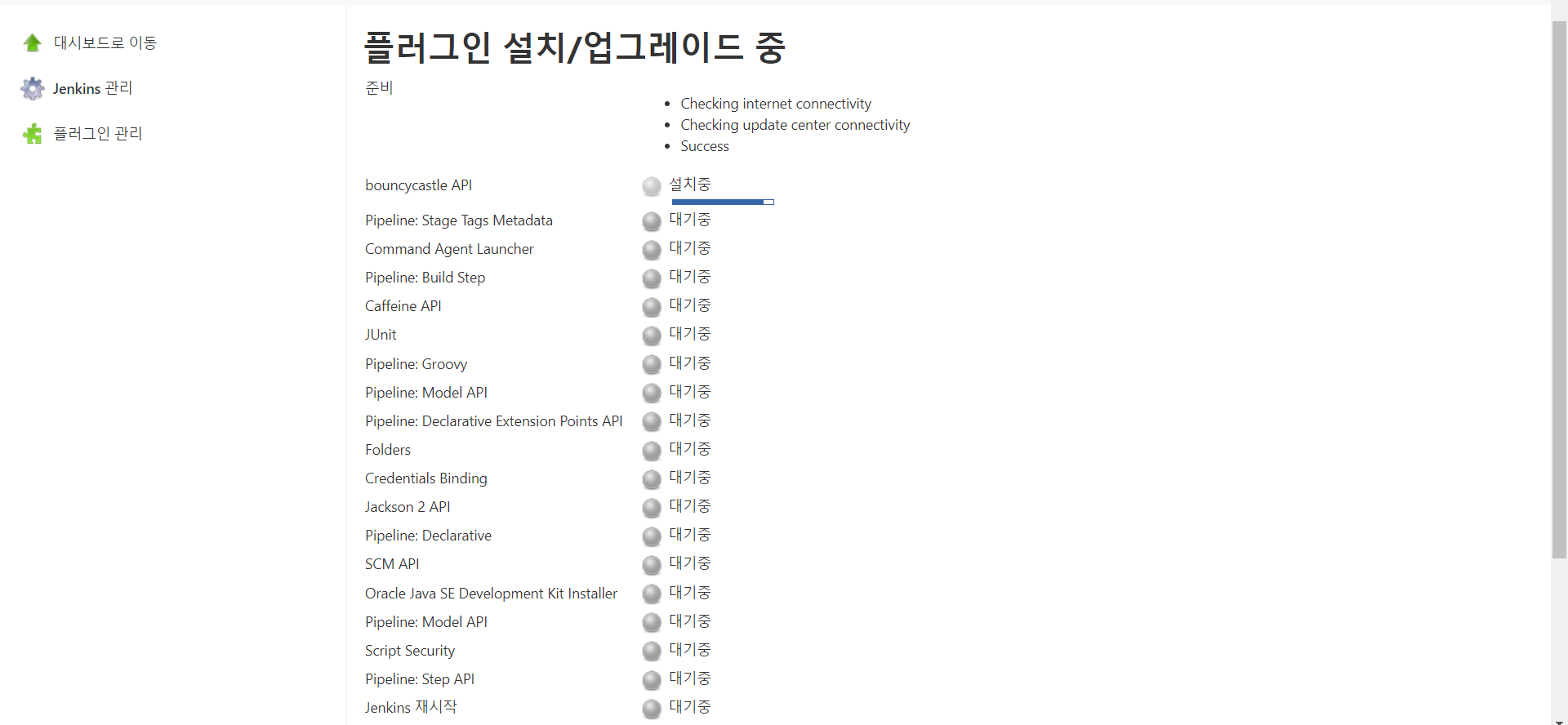Select the bouncycastle API plugin name
The height and width of the screenshot is (725, 1568).
point(418,185)
